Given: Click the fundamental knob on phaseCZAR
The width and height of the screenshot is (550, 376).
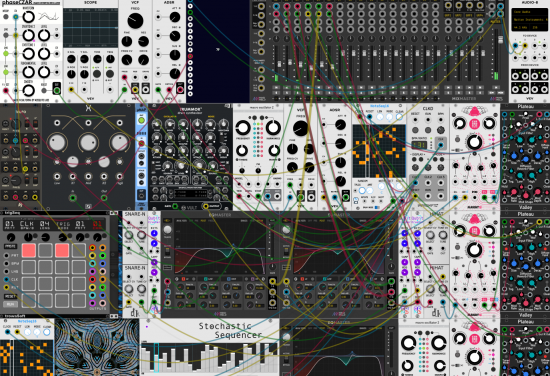Looking at the screenshot, I should coord(28,72).
